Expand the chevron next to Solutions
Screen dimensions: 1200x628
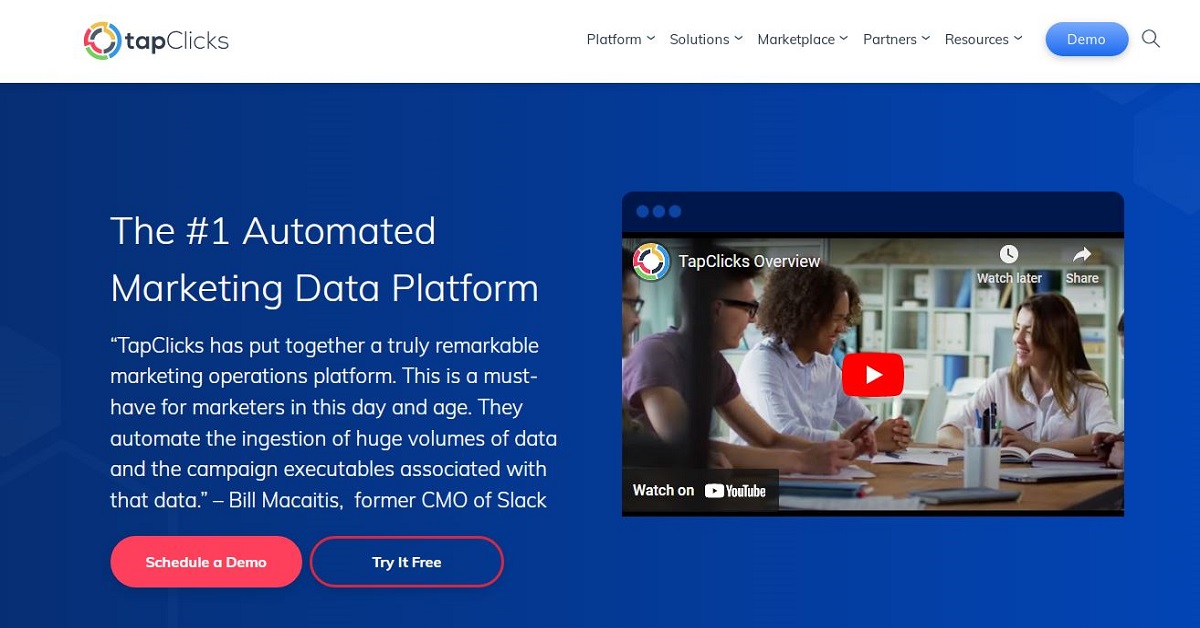pyautogui.click(x=738, y=39)
